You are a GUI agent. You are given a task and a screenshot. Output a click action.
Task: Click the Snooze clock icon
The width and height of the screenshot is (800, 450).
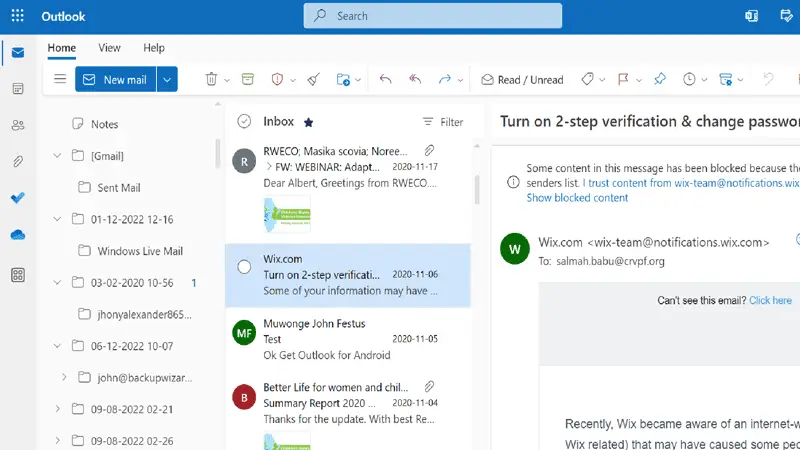click(689, 79)
